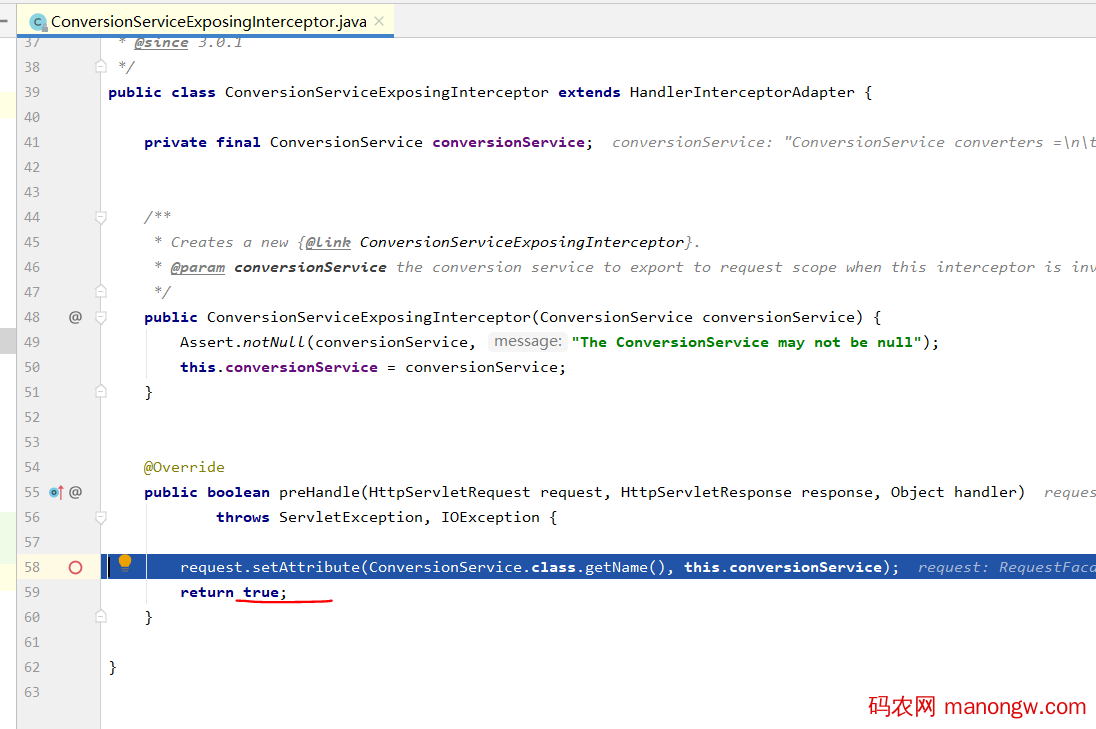The height and width of the screenshot is (729, 1096).
Task: Click the @ gutter marker on line 55
Action: coord(75,492)
